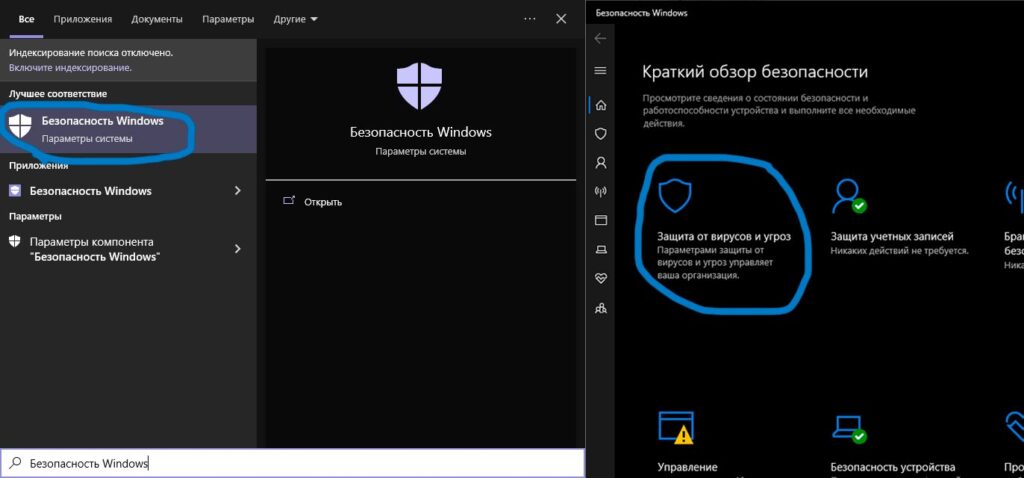Open the three-dots search options menu
This screenshot has height=478, width=1024.
click(530, 19)
